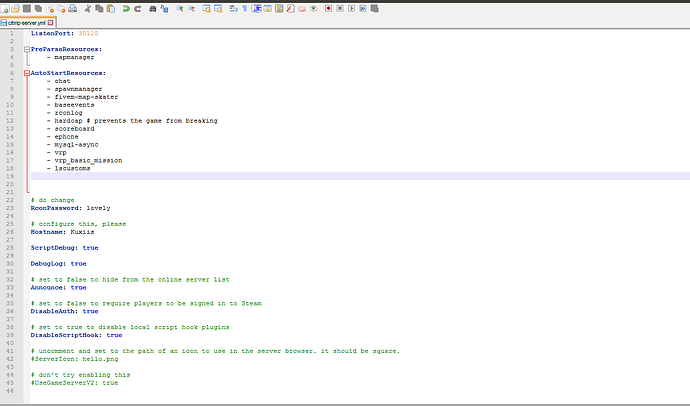Click the 'DisableScriptHook' key
Viewport: 690px width, 406px height.
(64, 335)
